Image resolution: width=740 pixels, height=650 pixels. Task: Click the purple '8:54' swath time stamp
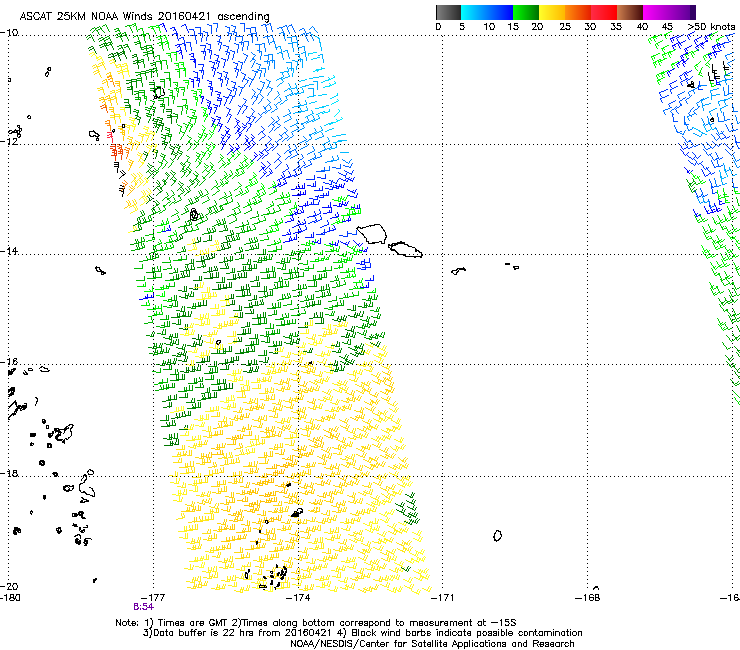click(143, 607)
